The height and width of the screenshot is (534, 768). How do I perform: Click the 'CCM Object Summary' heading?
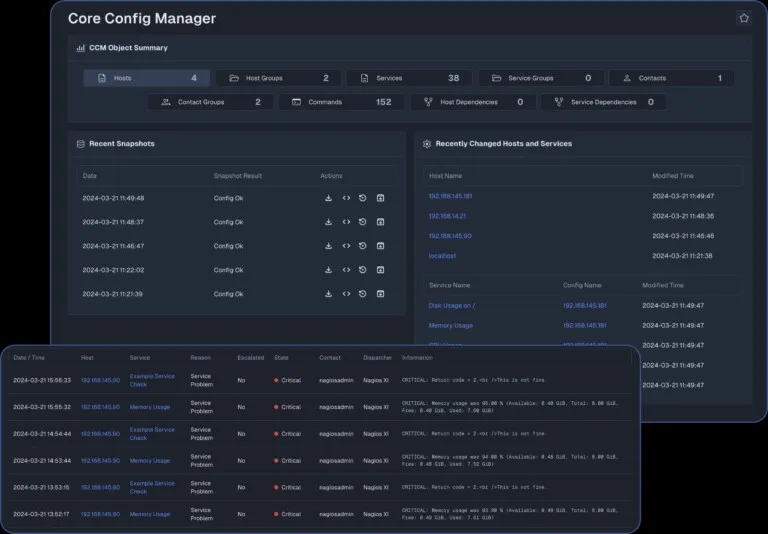click(x=128, y=48)
